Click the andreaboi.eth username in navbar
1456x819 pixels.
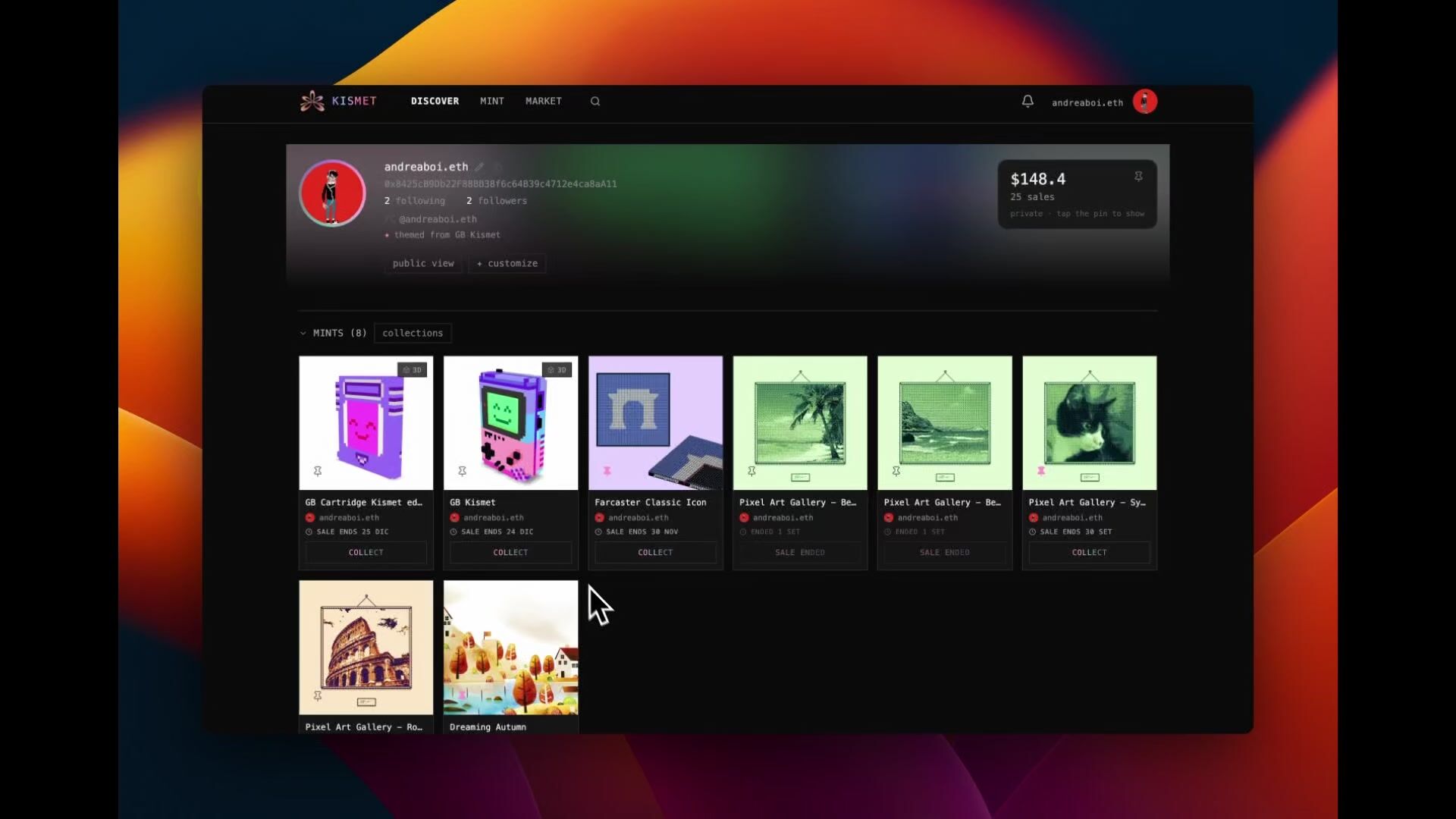[1087, 102]
